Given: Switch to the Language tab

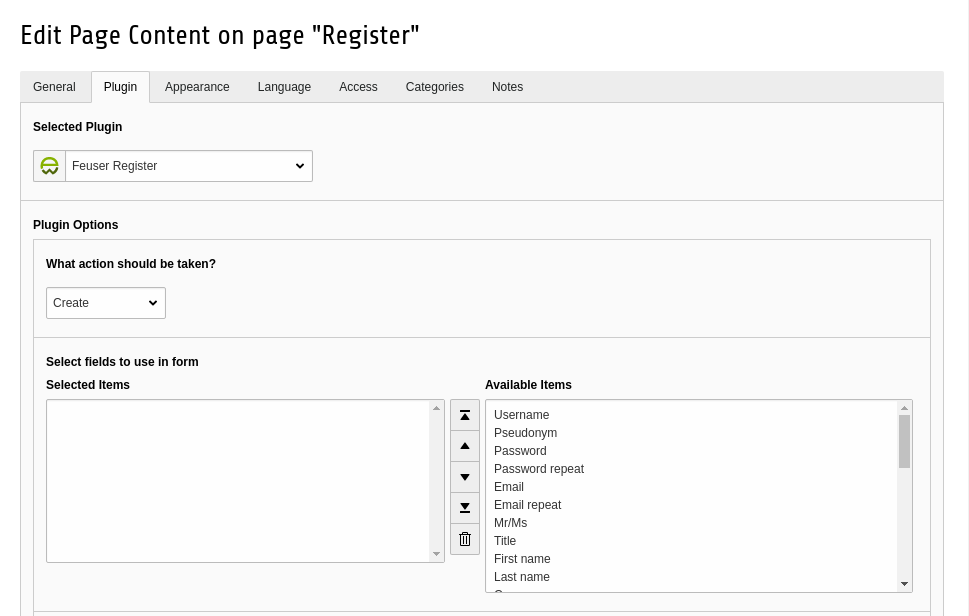Looking at the screenshot, I should point(284,87).
